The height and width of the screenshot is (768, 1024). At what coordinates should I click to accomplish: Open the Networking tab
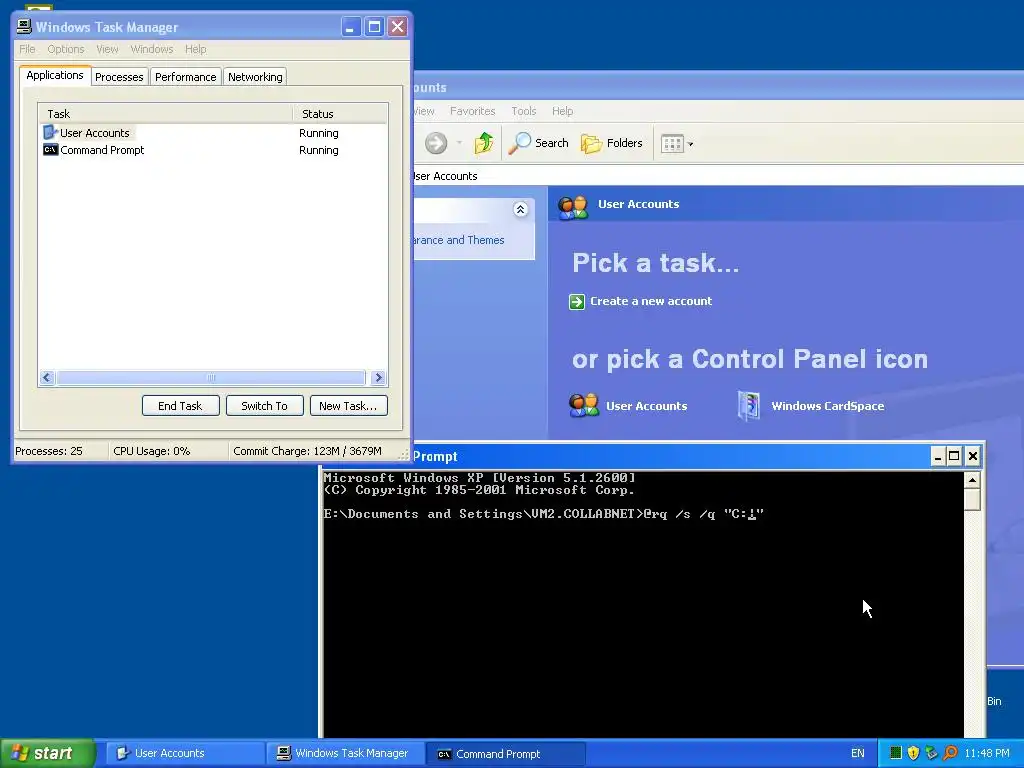coord(255,77)
